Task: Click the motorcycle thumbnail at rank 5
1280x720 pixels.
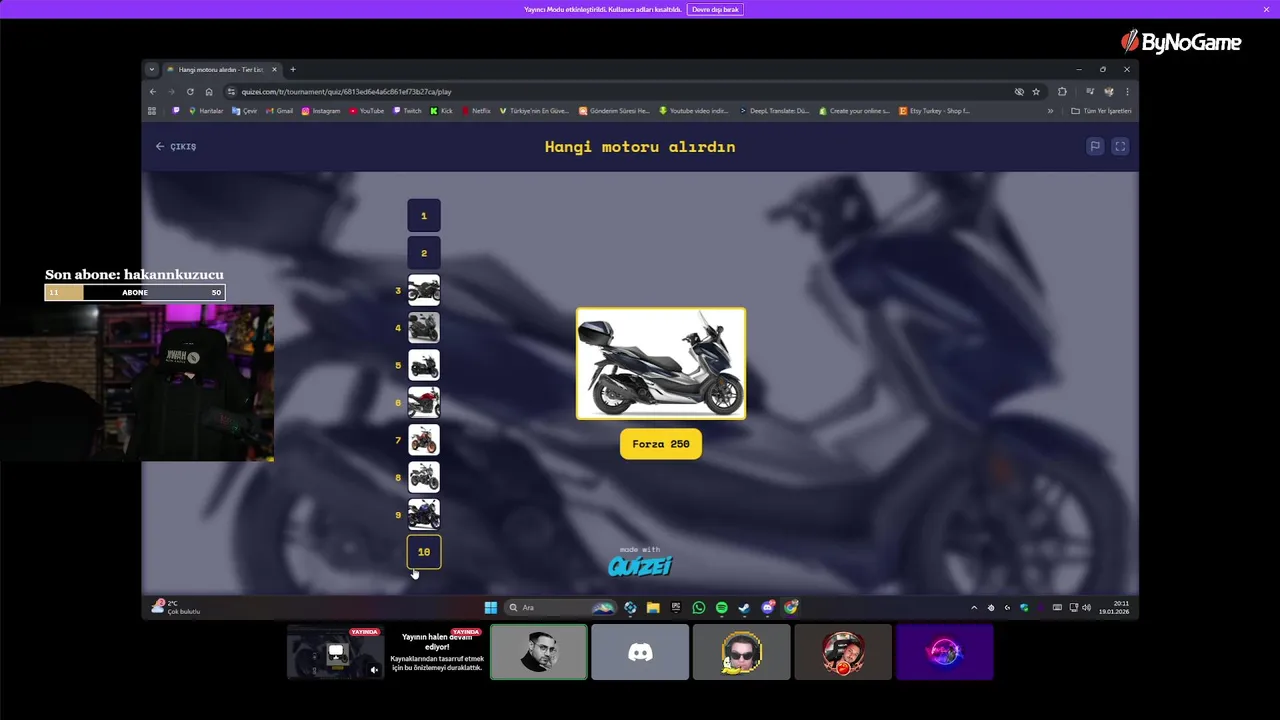Action: [x=424, y=365]
